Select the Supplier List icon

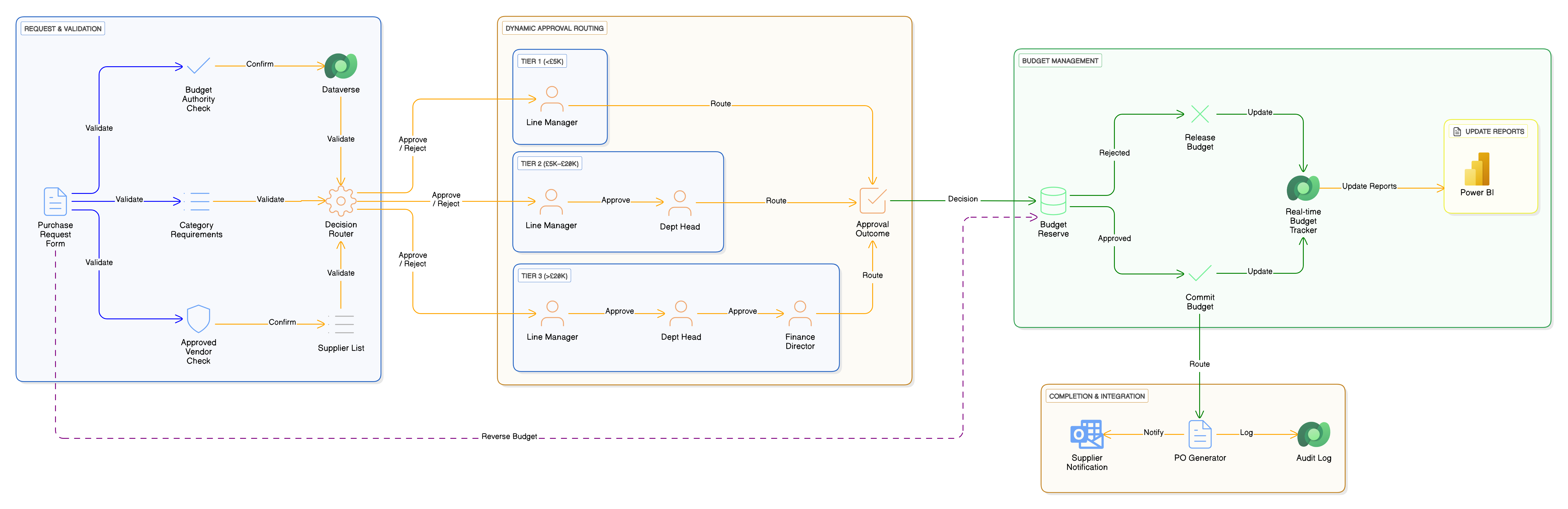click(341, 324)
